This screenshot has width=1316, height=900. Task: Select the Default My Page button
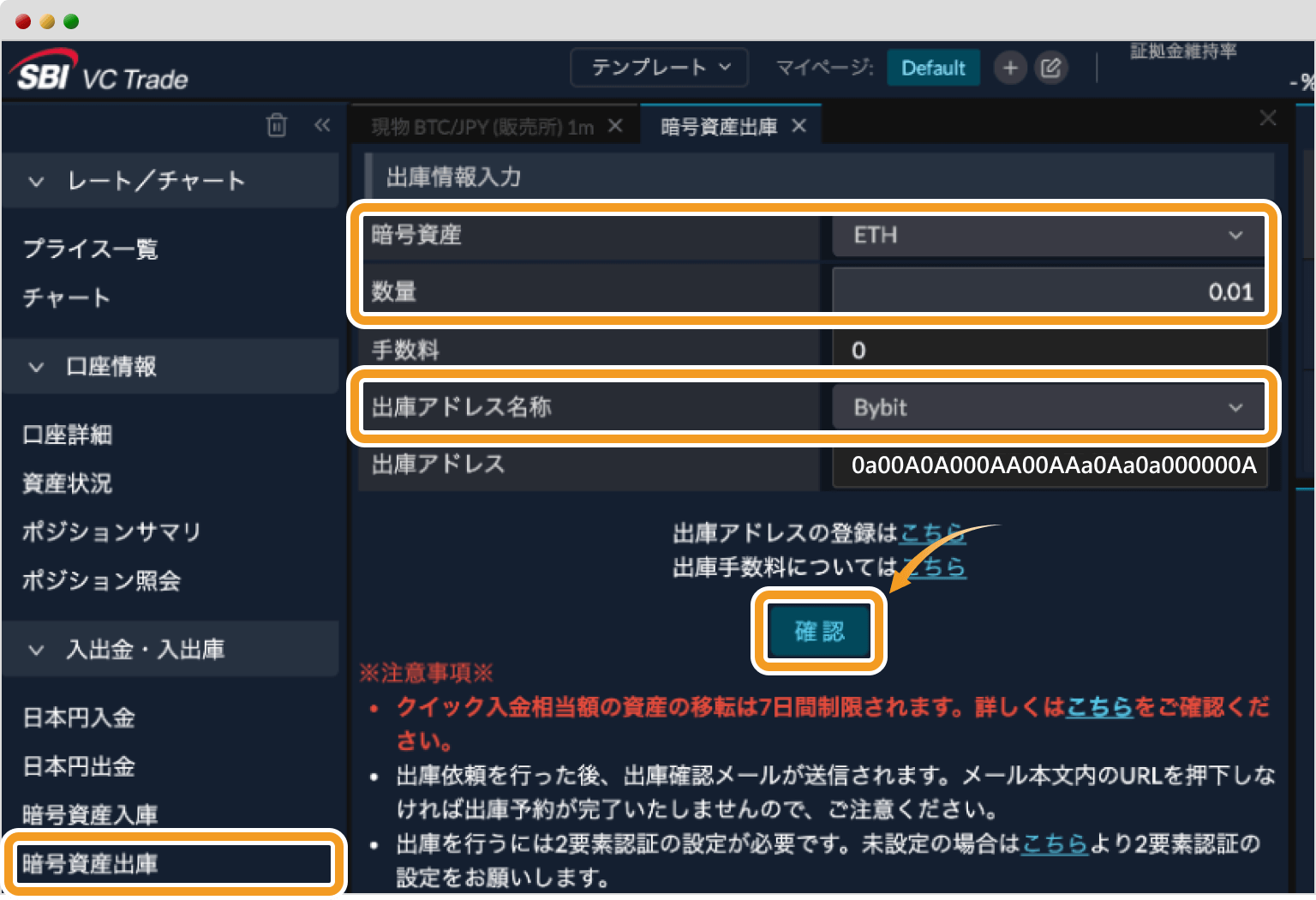(933, 68)
